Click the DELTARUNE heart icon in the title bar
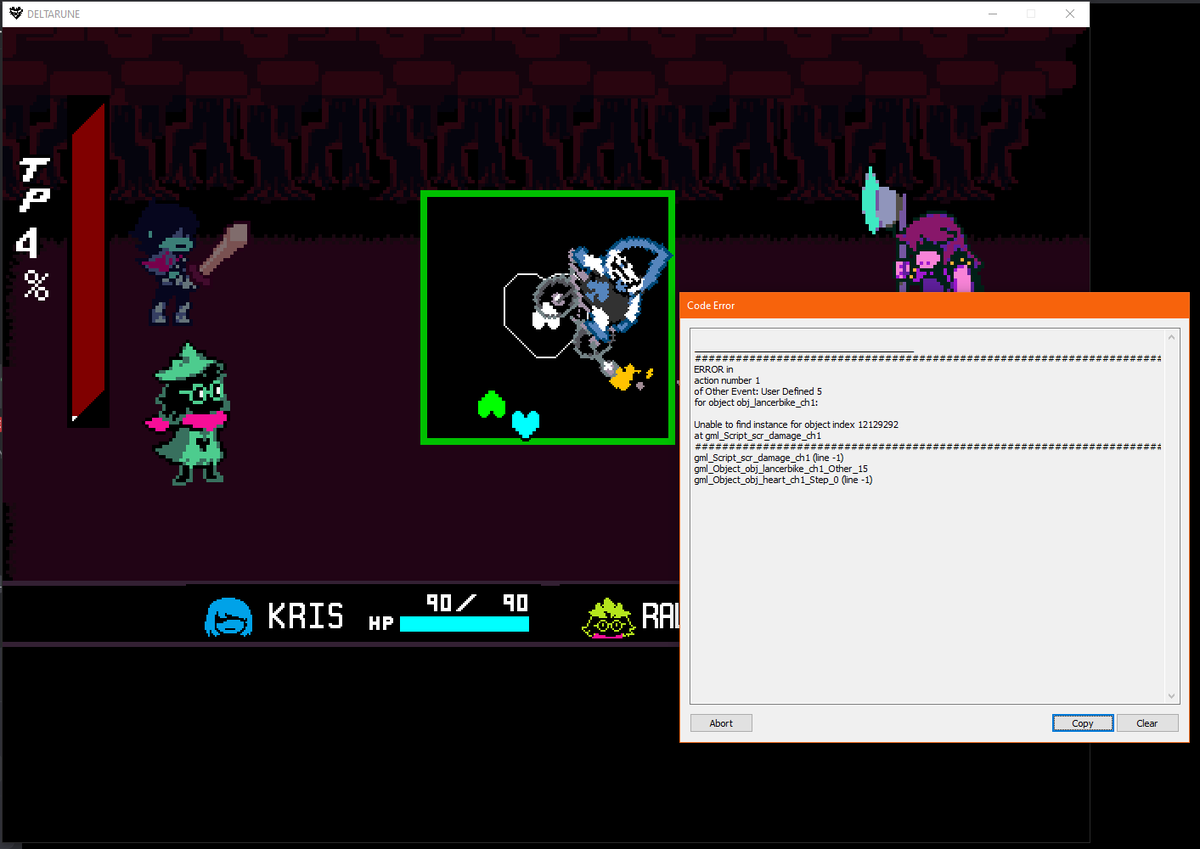Image resolution: width=1200 pixels, height=849 pixels. [16, 14]
